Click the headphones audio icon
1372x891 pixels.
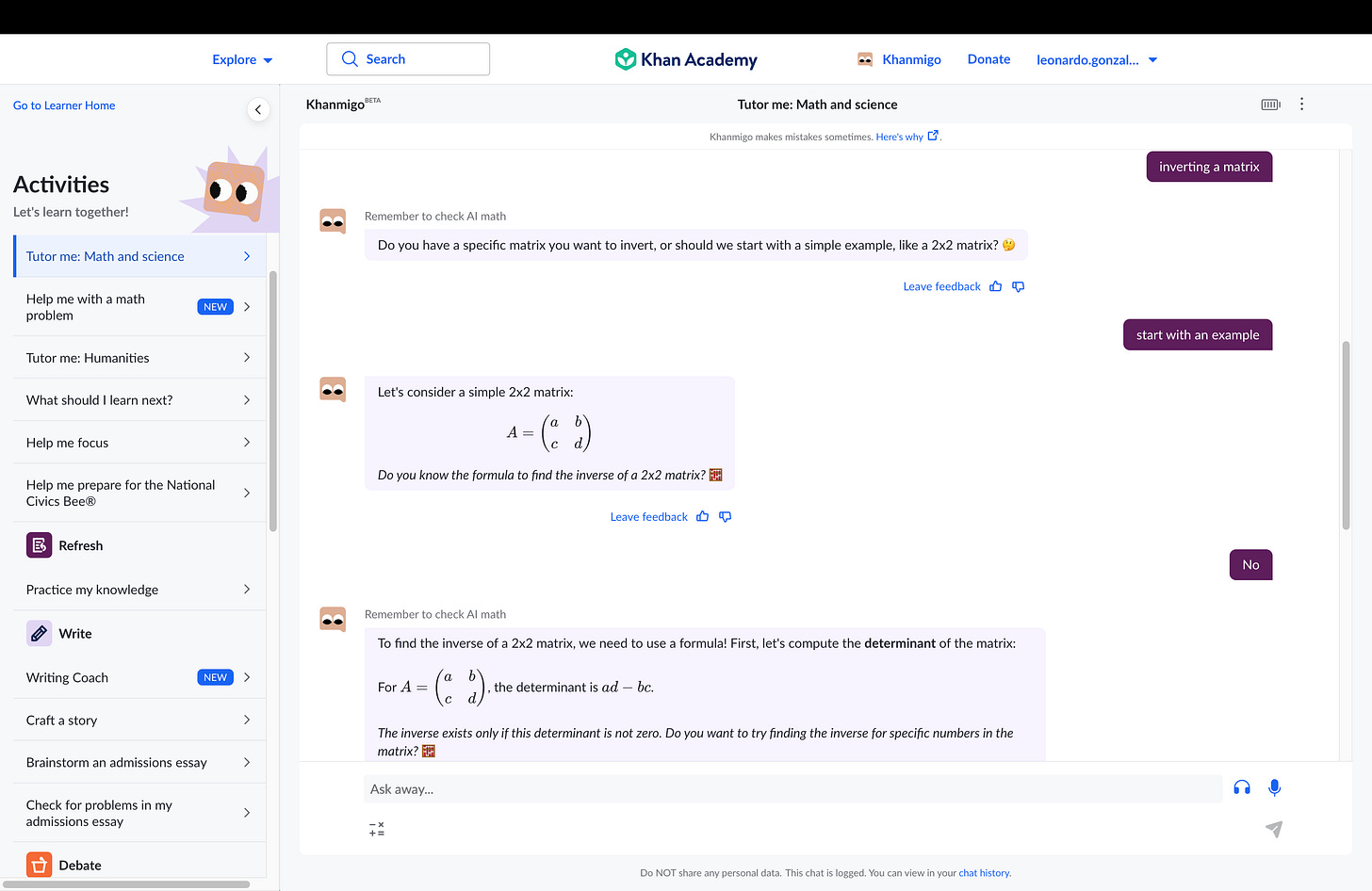click(x=1242, y=787)
